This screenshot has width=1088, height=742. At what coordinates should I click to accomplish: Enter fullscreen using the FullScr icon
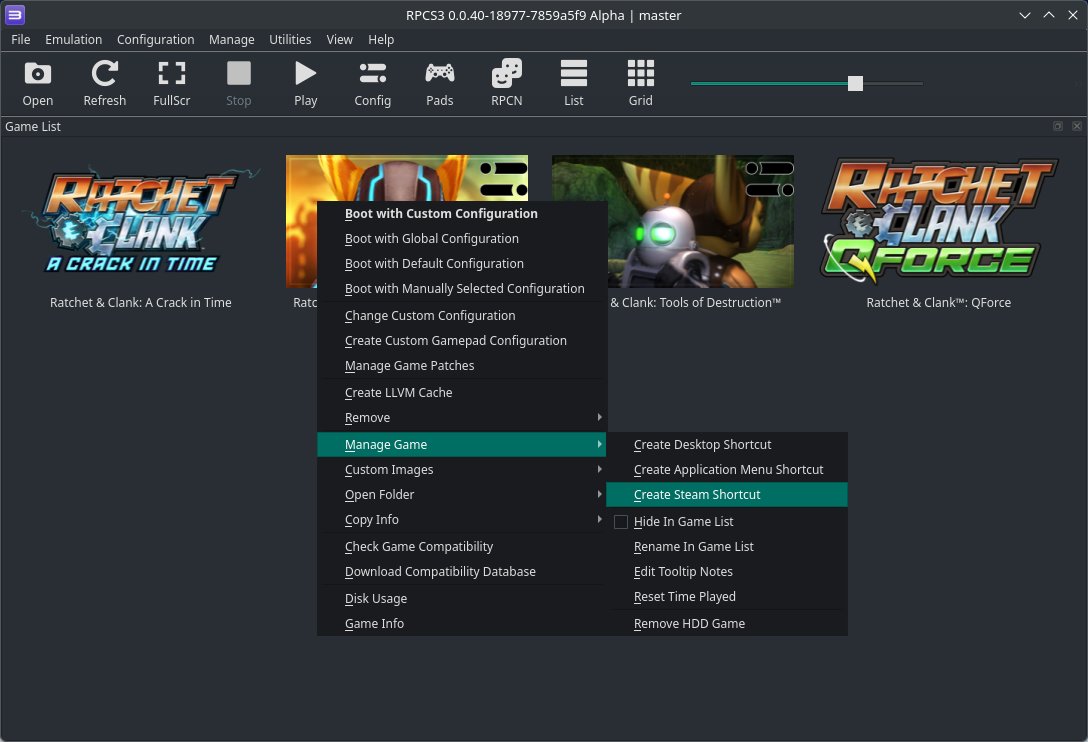[x=171, y=82]
